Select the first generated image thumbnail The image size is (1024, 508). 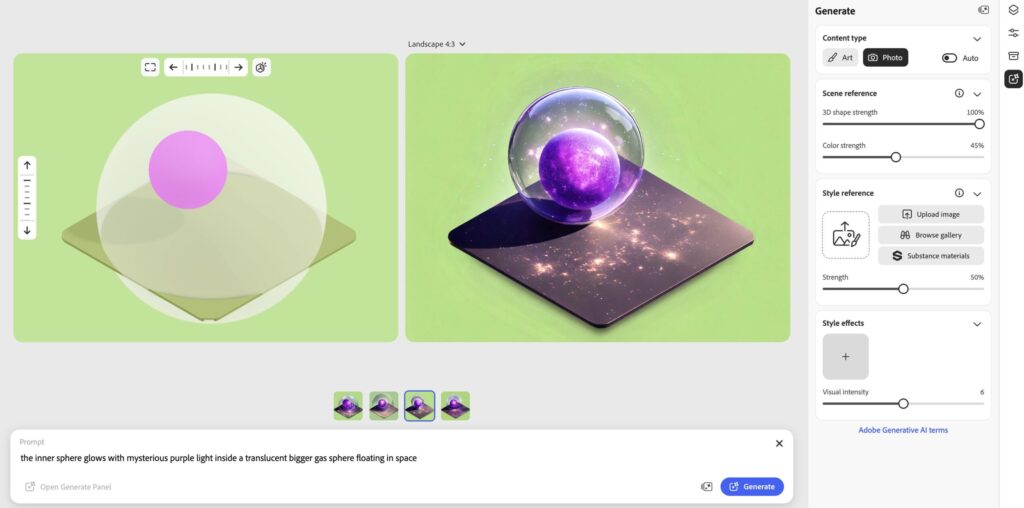(348, 405)
